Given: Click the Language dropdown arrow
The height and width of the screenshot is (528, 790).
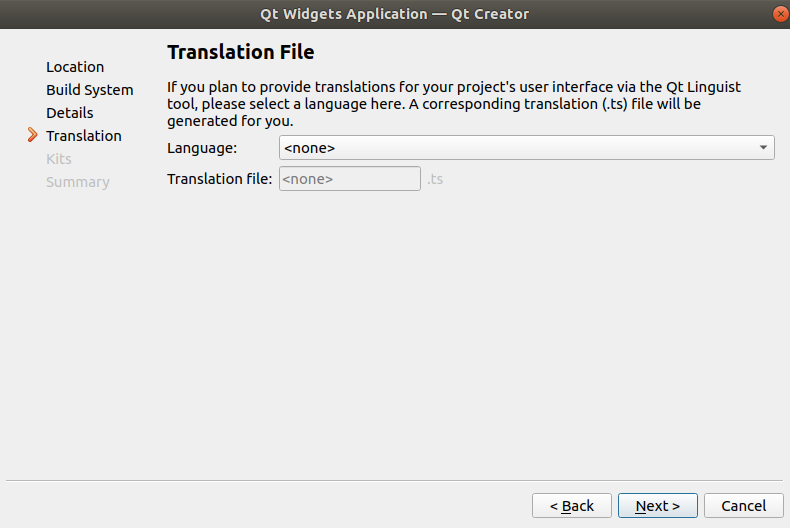Looking at the screenshot, I should 763,148.
